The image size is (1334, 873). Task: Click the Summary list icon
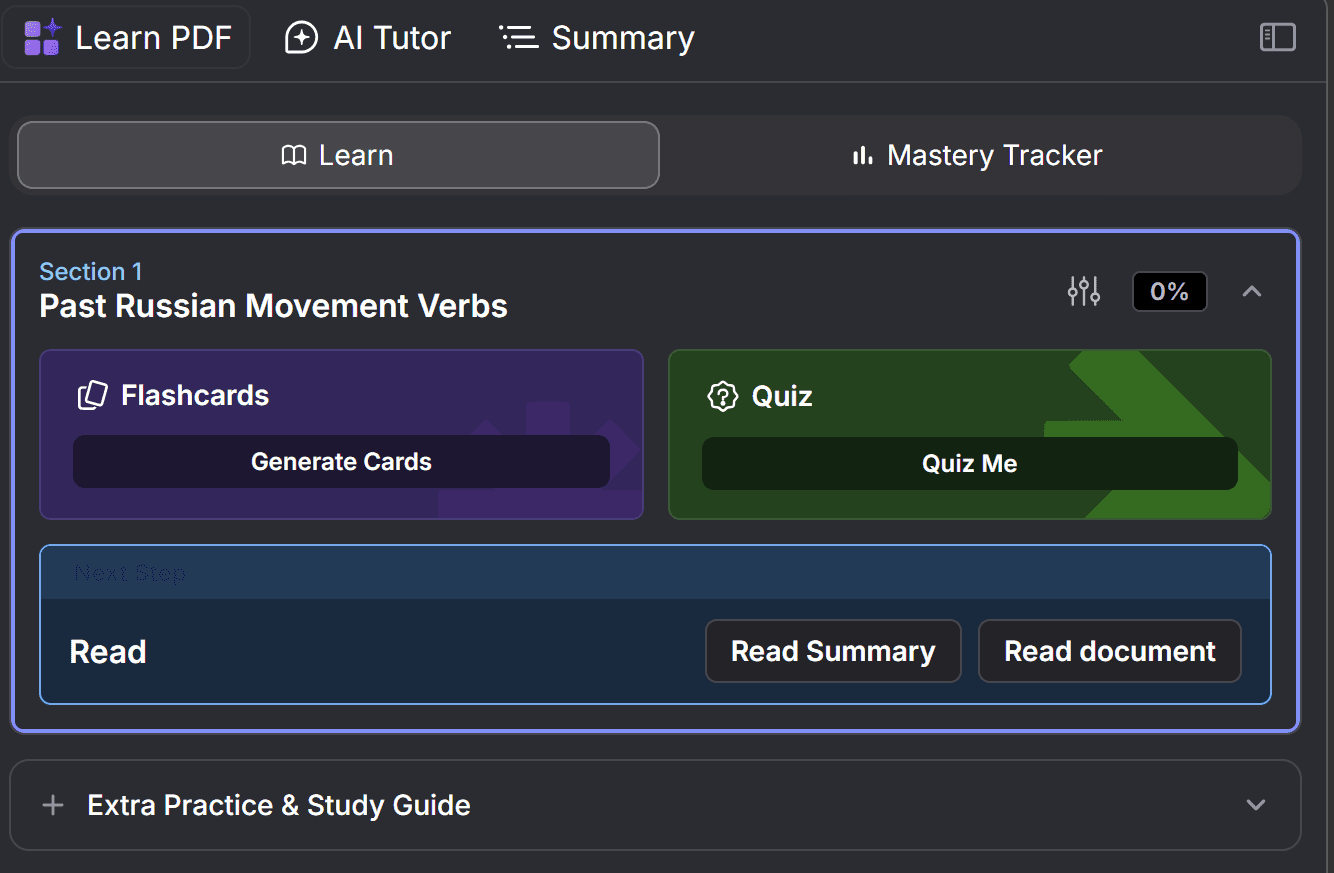pos(518,37)
